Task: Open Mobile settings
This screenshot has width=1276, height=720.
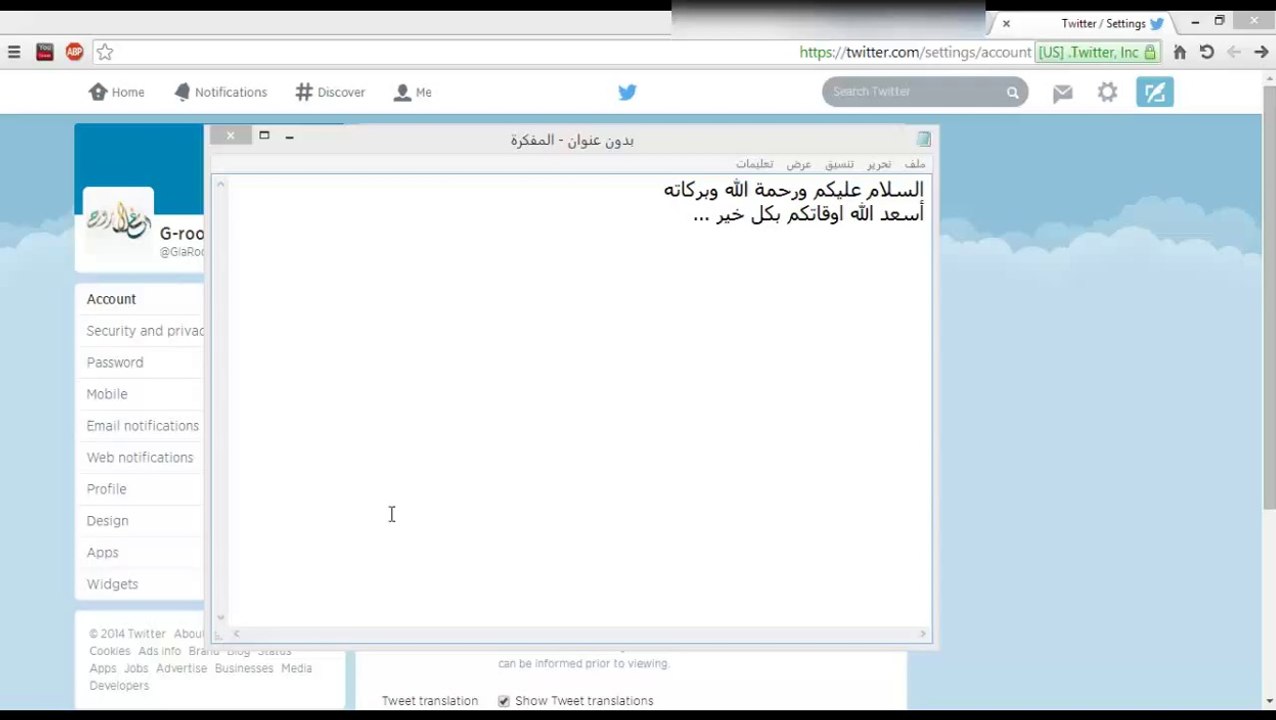Action: [107, 394]
